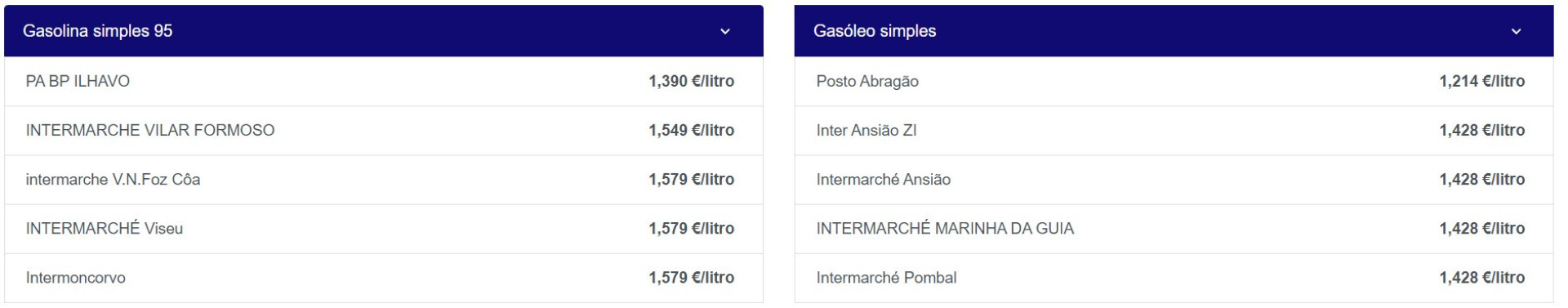1568x308 pixels.
Task: Select Inter Ansião ZI station
Action: (x=1174, y=131)
